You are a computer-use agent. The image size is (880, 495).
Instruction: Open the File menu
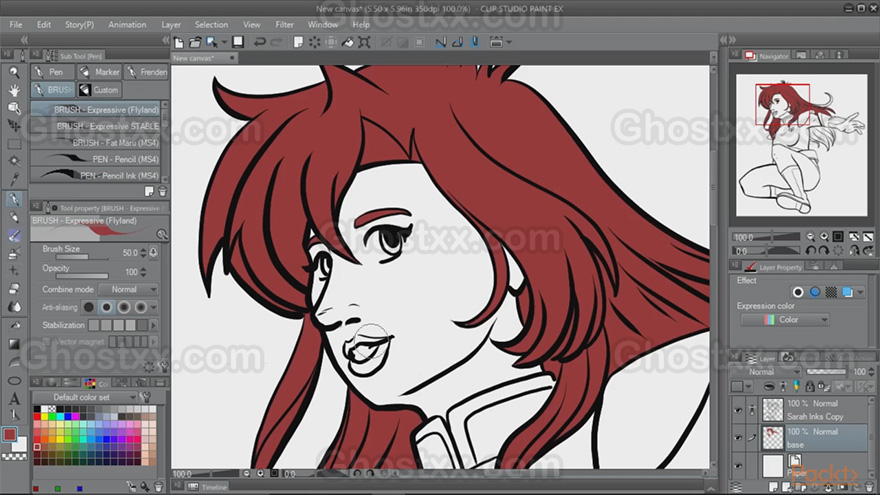16,25
